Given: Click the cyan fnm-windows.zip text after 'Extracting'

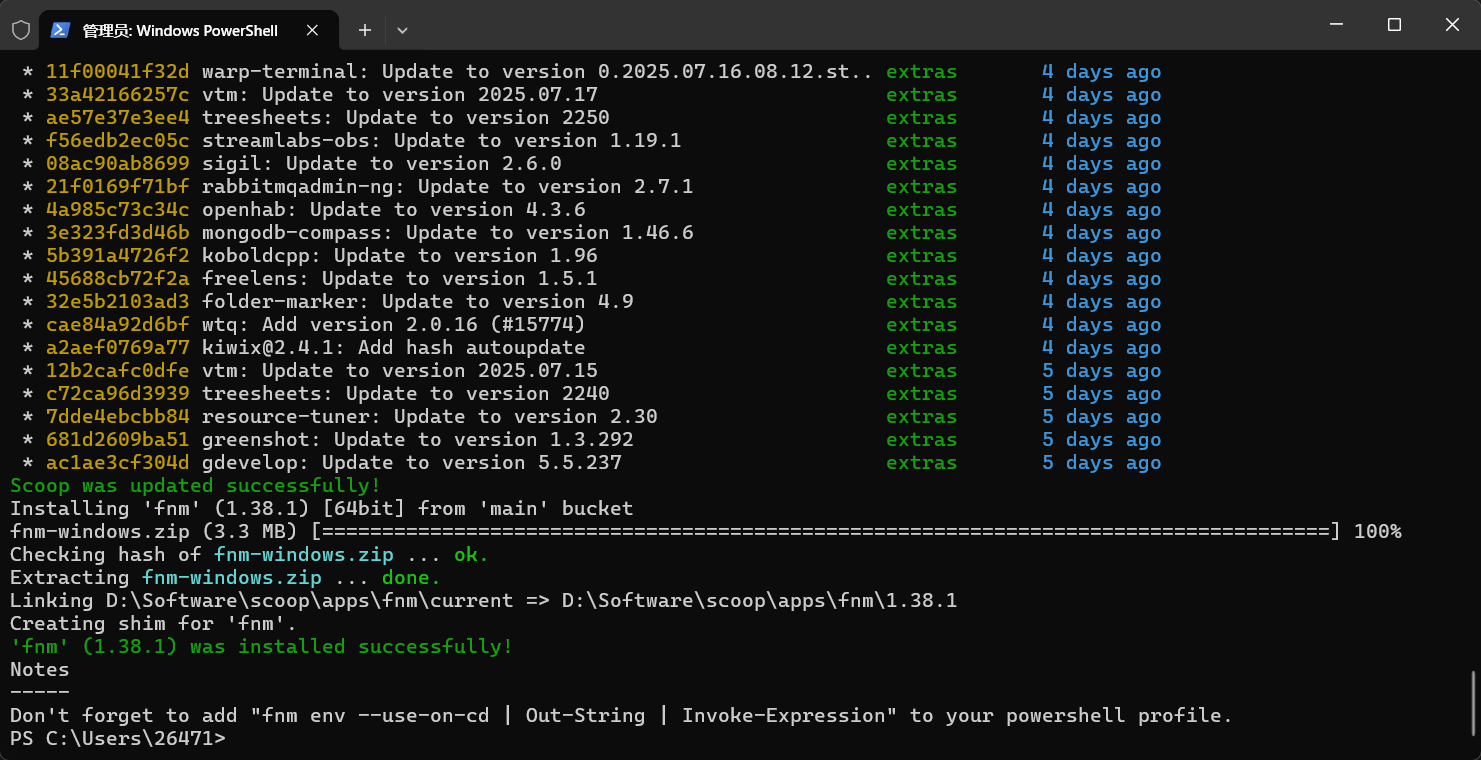Looking at the screenshot, I should pyautogui.click(x=232, y=578).
